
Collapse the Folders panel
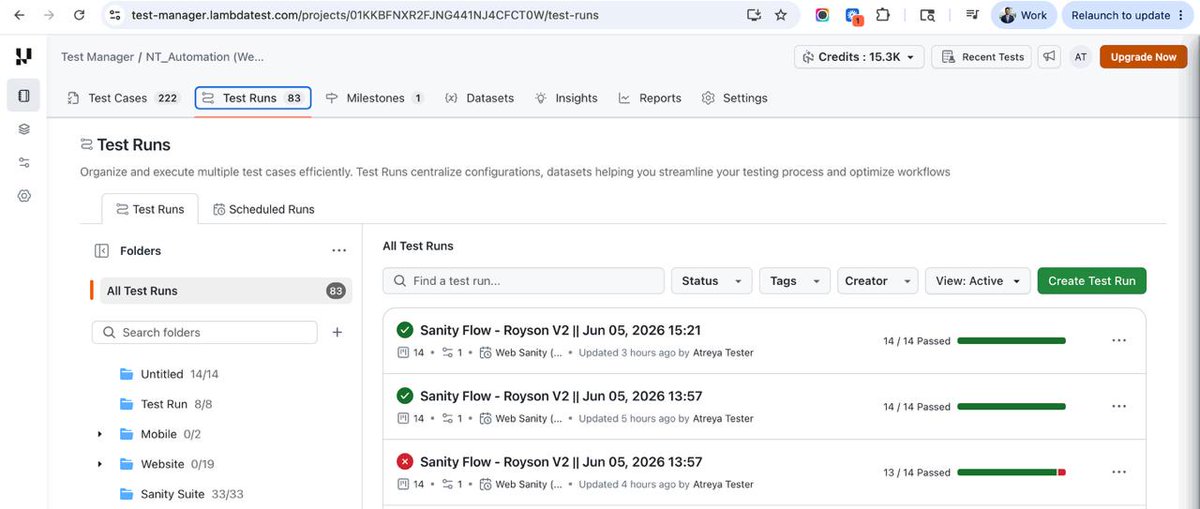[101, 251]
